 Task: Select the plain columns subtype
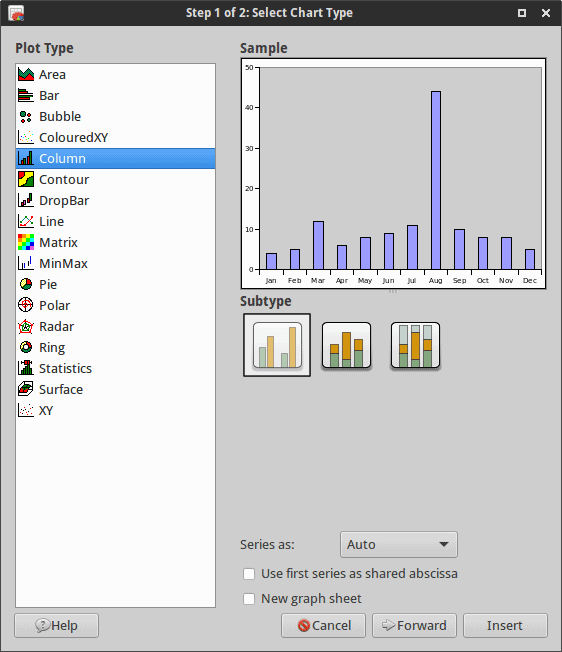[277, 345]
